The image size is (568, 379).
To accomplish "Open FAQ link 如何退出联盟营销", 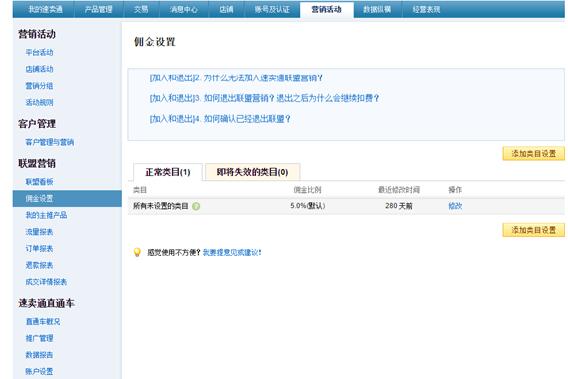I will click(264, 98).
